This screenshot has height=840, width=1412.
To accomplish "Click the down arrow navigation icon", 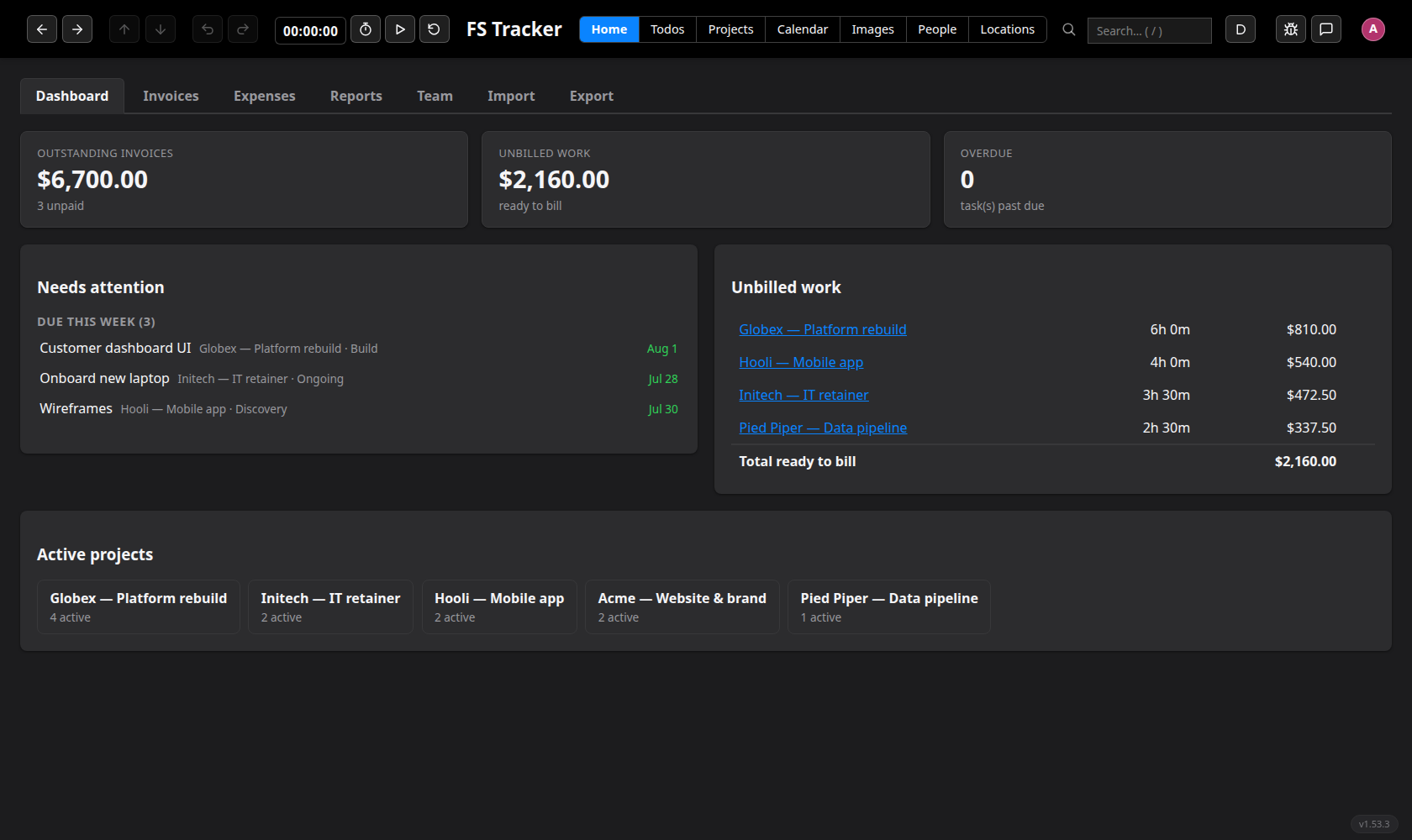I will 161,29.
